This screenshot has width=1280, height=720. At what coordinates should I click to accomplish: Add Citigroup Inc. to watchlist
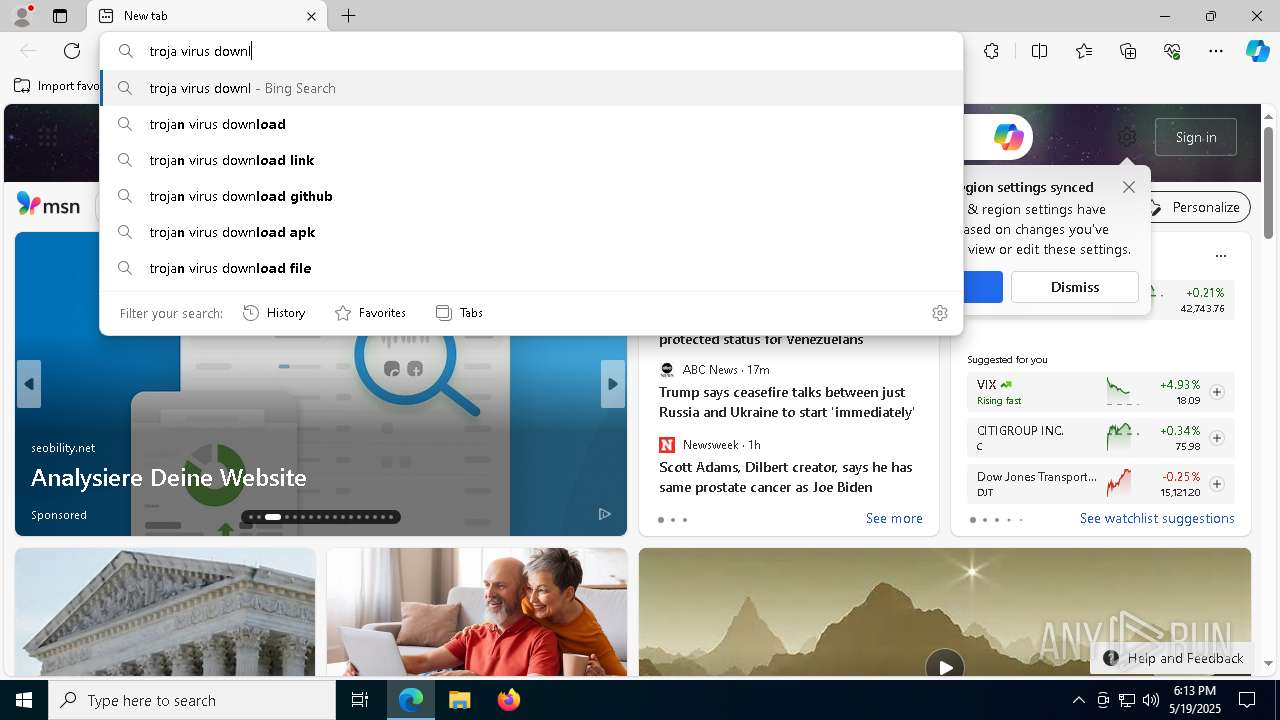tap(1217, 438)
